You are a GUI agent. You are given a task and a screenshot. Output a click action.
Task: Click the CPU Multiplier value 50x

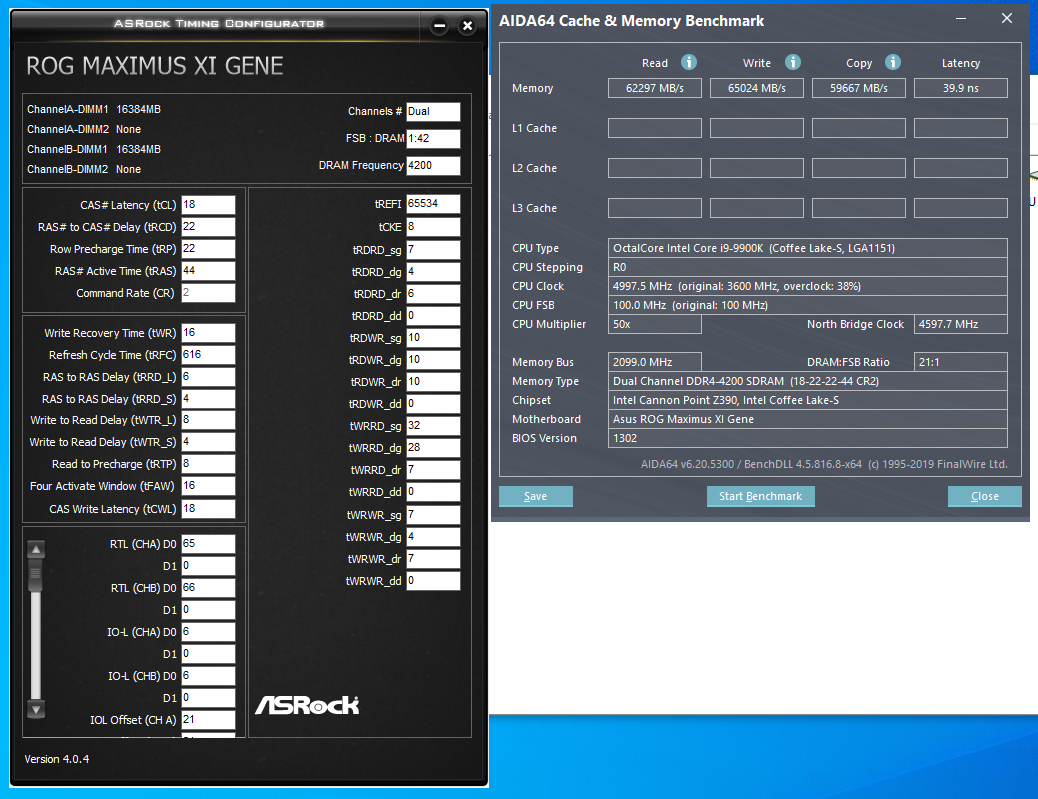pos(655,324)
